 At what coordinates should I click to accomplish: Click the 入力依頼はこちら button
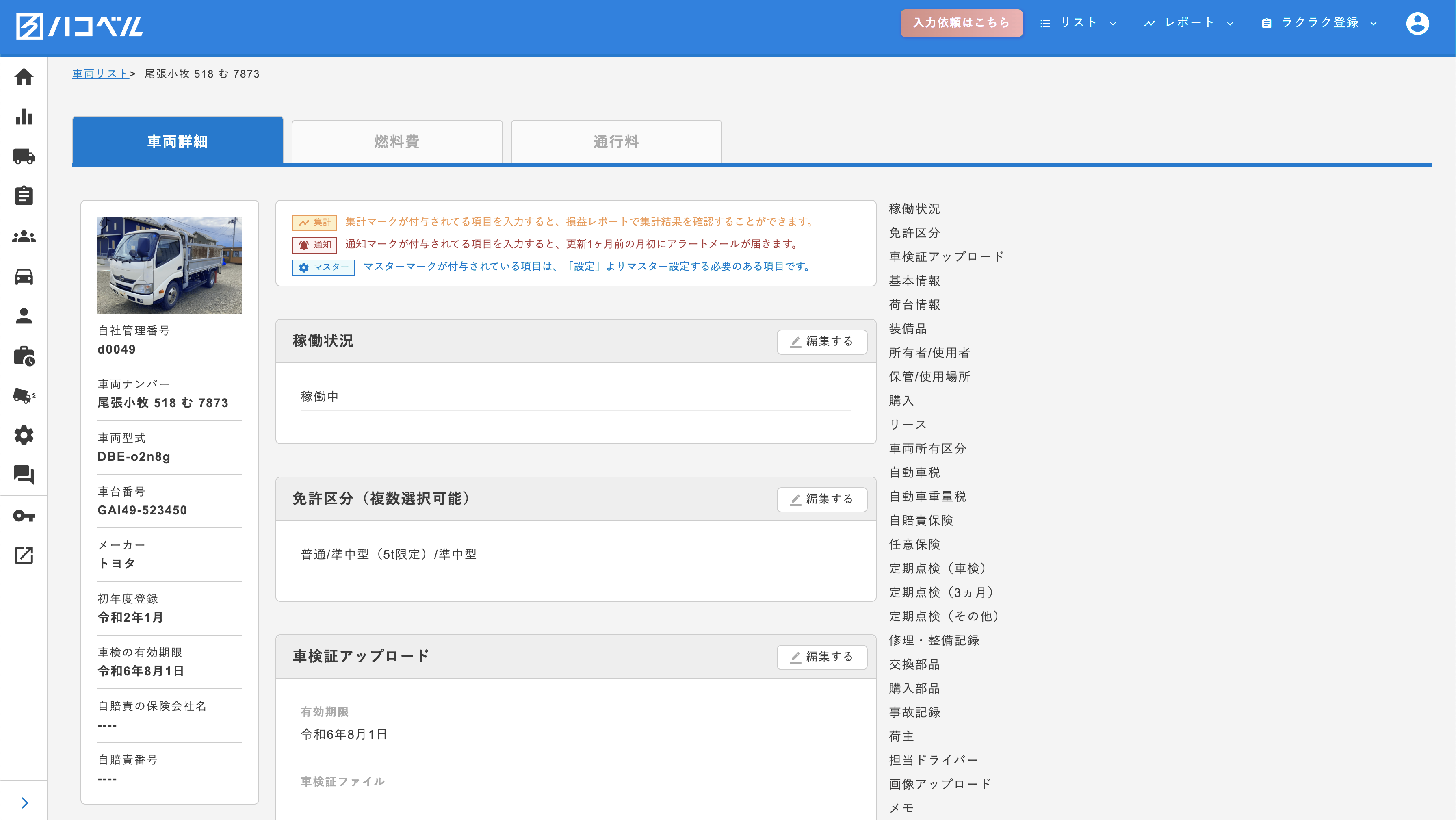pyautogui.click(x=961, y=23)
